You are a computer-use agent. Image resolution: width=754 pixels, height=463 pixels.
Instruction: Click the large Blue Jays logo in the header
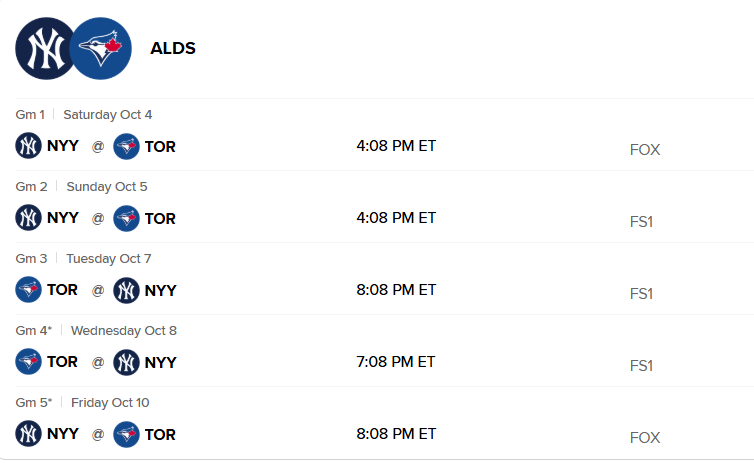click(102, 48)
